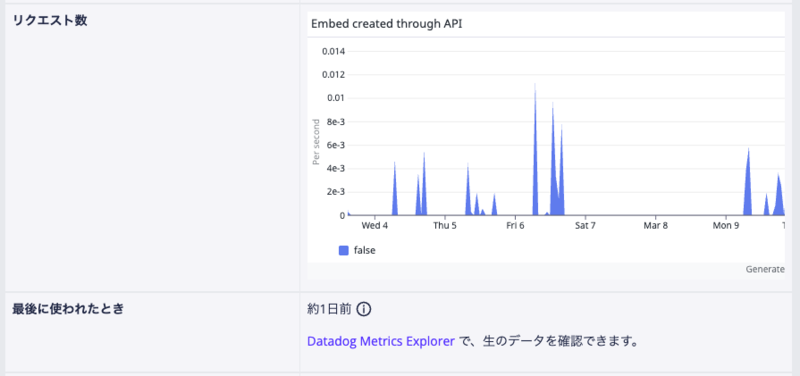Click the 0.01 y-axis value
The width and height of the screenshot is (800, 376).
[x=336, y=98]
